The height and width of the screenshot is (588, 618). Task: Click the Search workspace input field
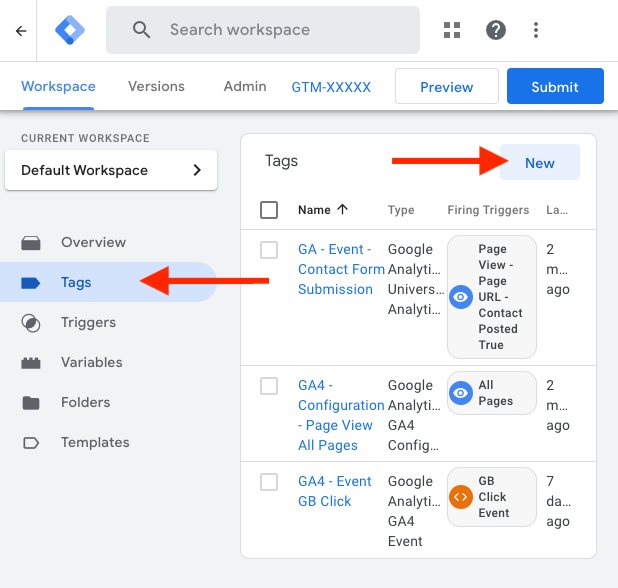point(280,30)
